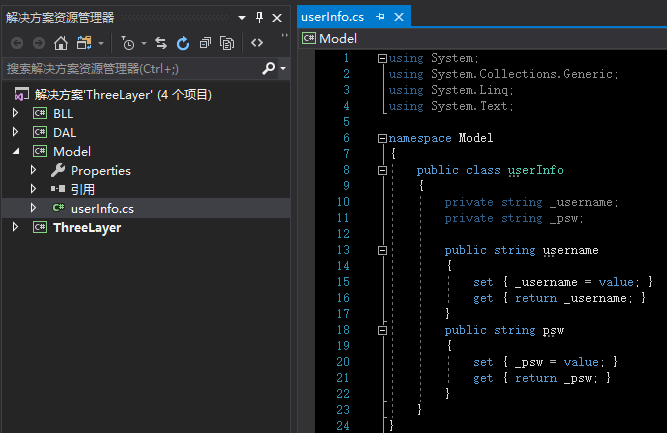Viewport: 667px width, 433px height.
Task: Toggle Show All Files icon
Action: tap(227, 43)
